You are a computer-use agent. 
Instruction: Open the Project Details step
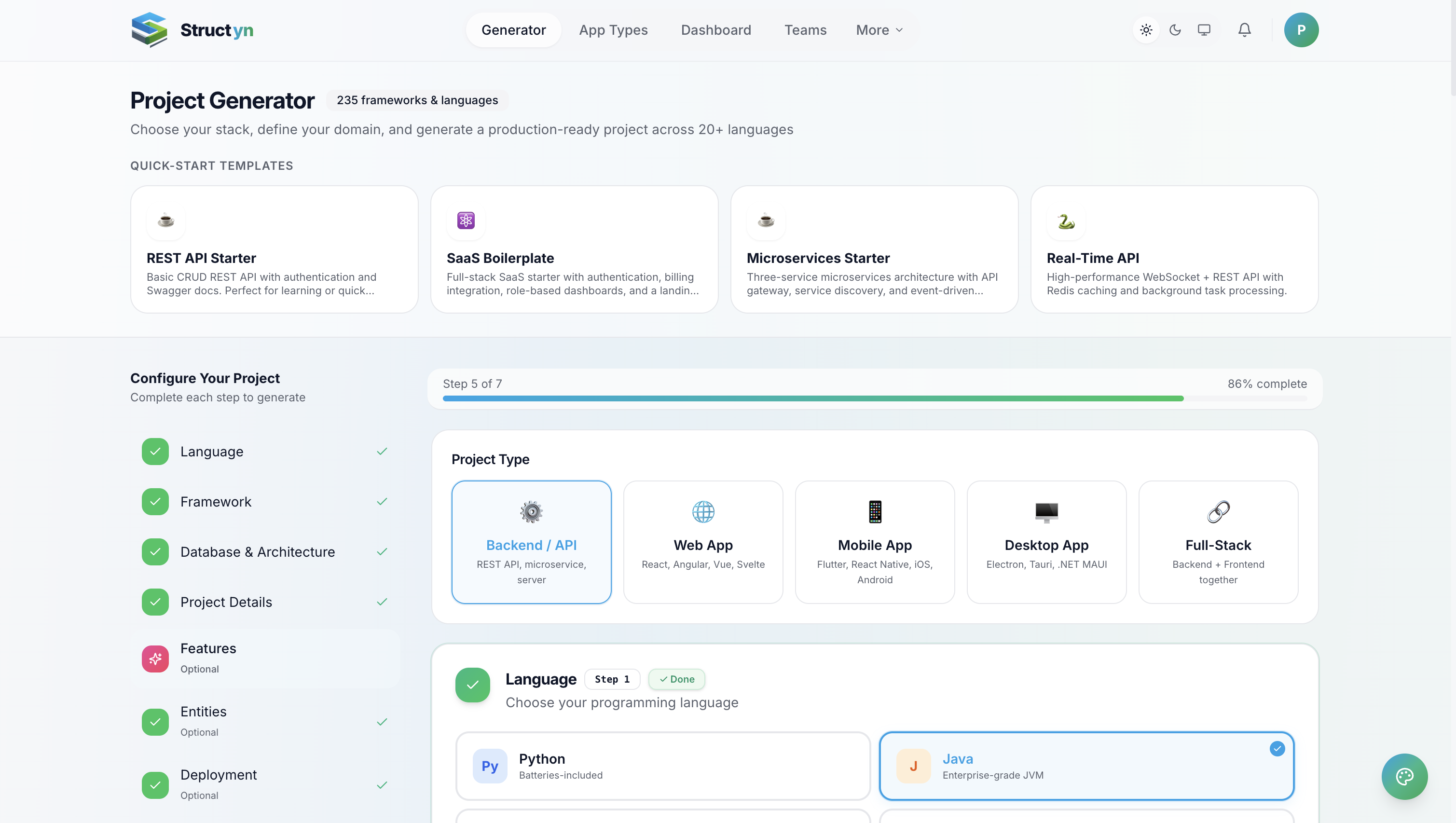264,603
